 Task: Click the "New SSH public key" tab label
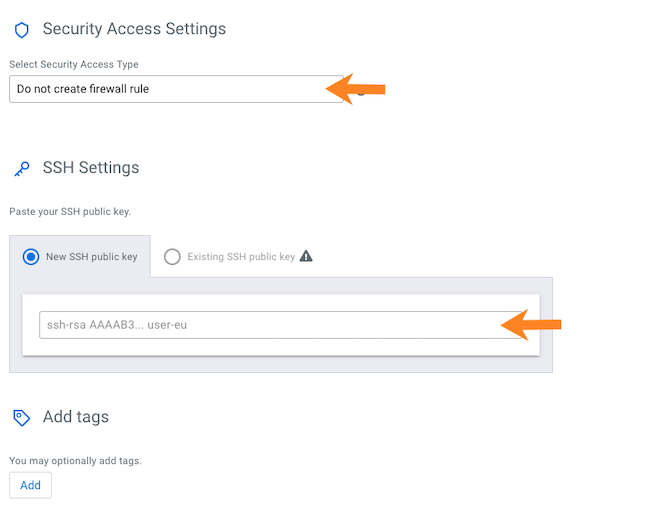(92, 257)
